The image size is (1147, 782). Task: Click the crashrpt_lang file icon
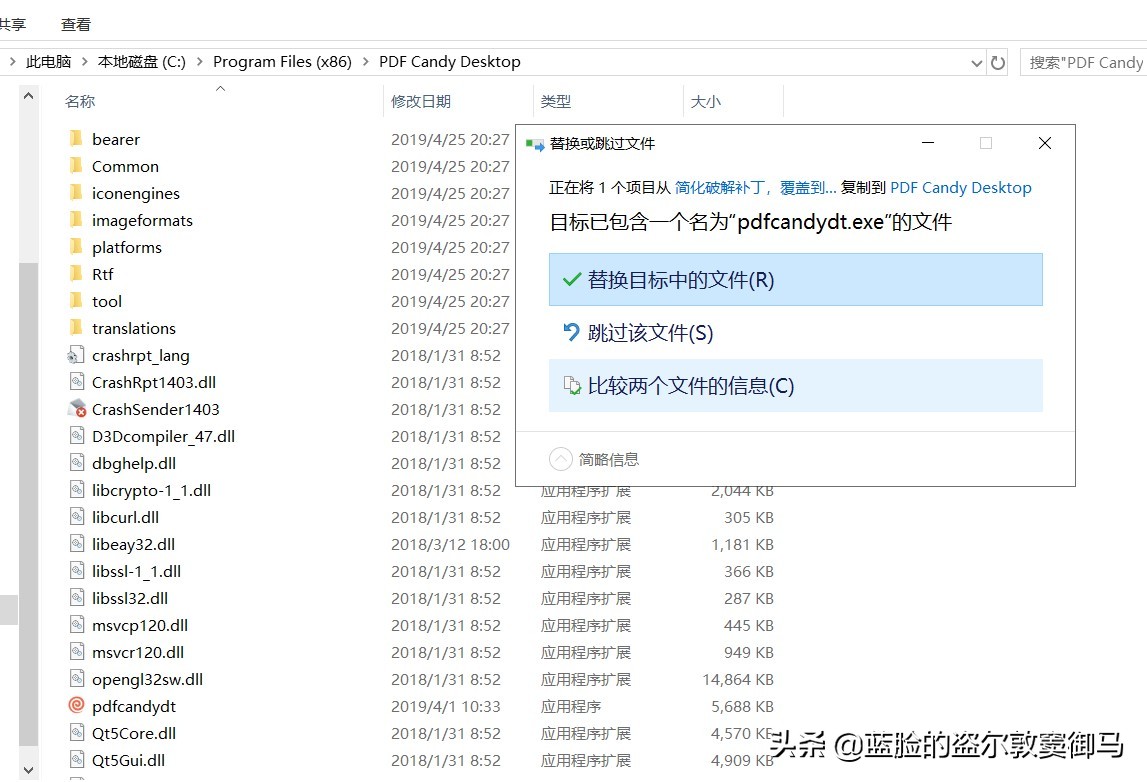tap(76, 356)
